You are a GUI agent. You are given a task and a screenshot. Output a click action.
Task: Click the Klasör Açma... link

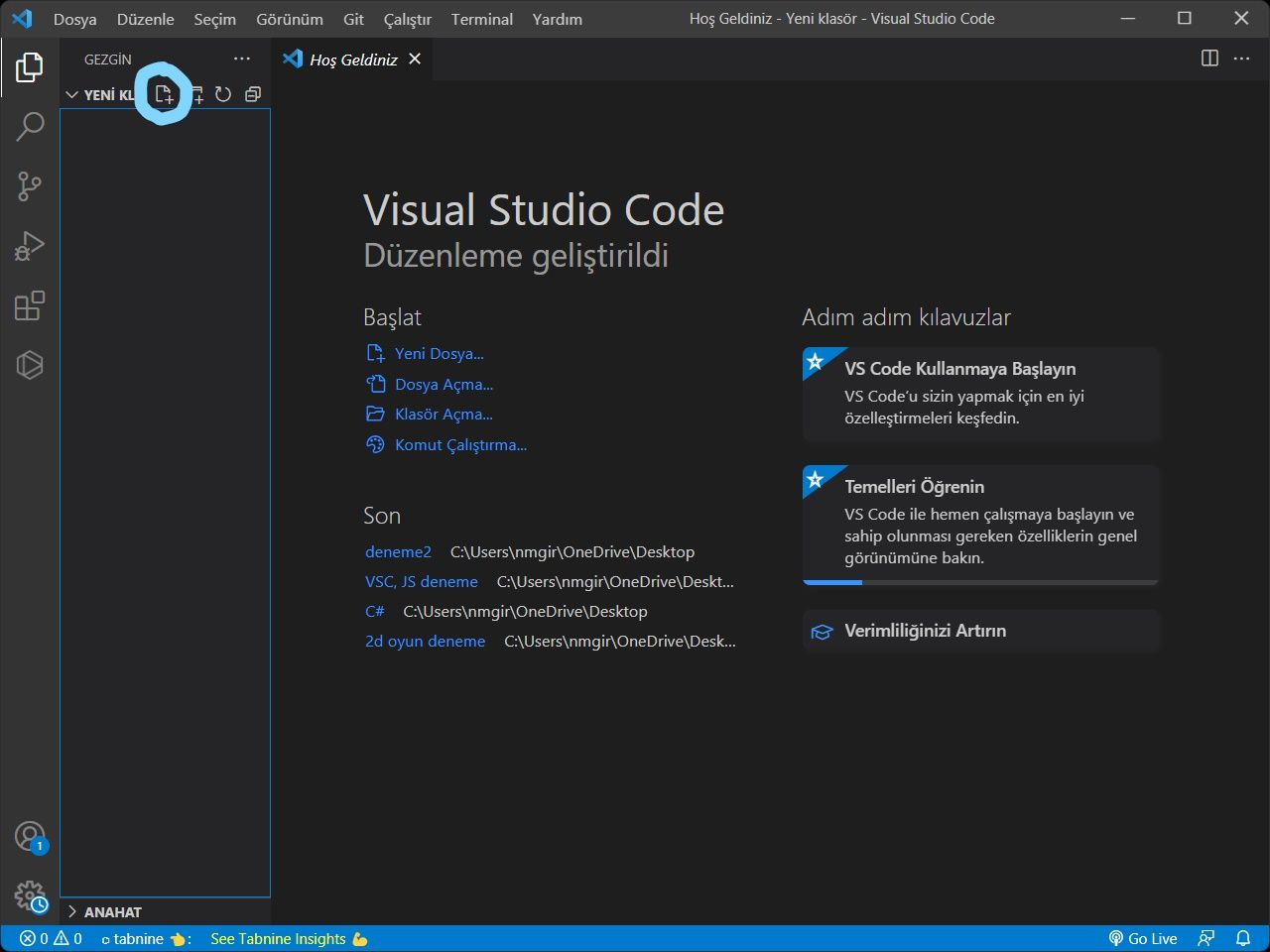tap(443, 415)
